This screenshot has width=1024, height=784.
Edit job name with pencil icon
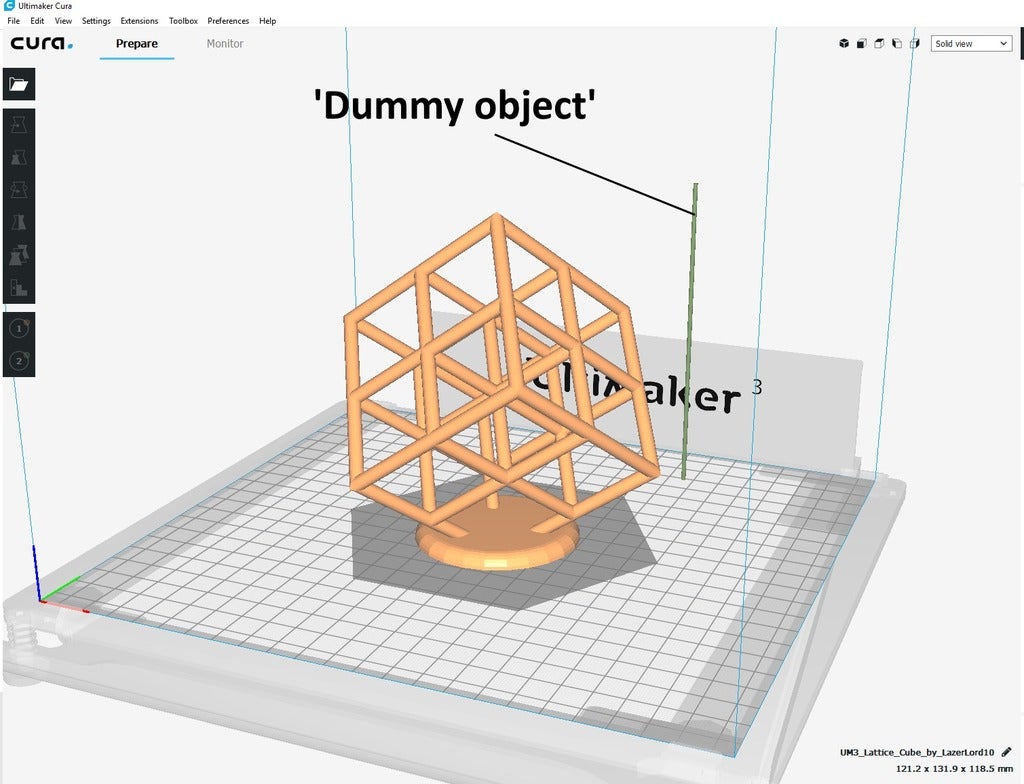[x=1006, y=752]
